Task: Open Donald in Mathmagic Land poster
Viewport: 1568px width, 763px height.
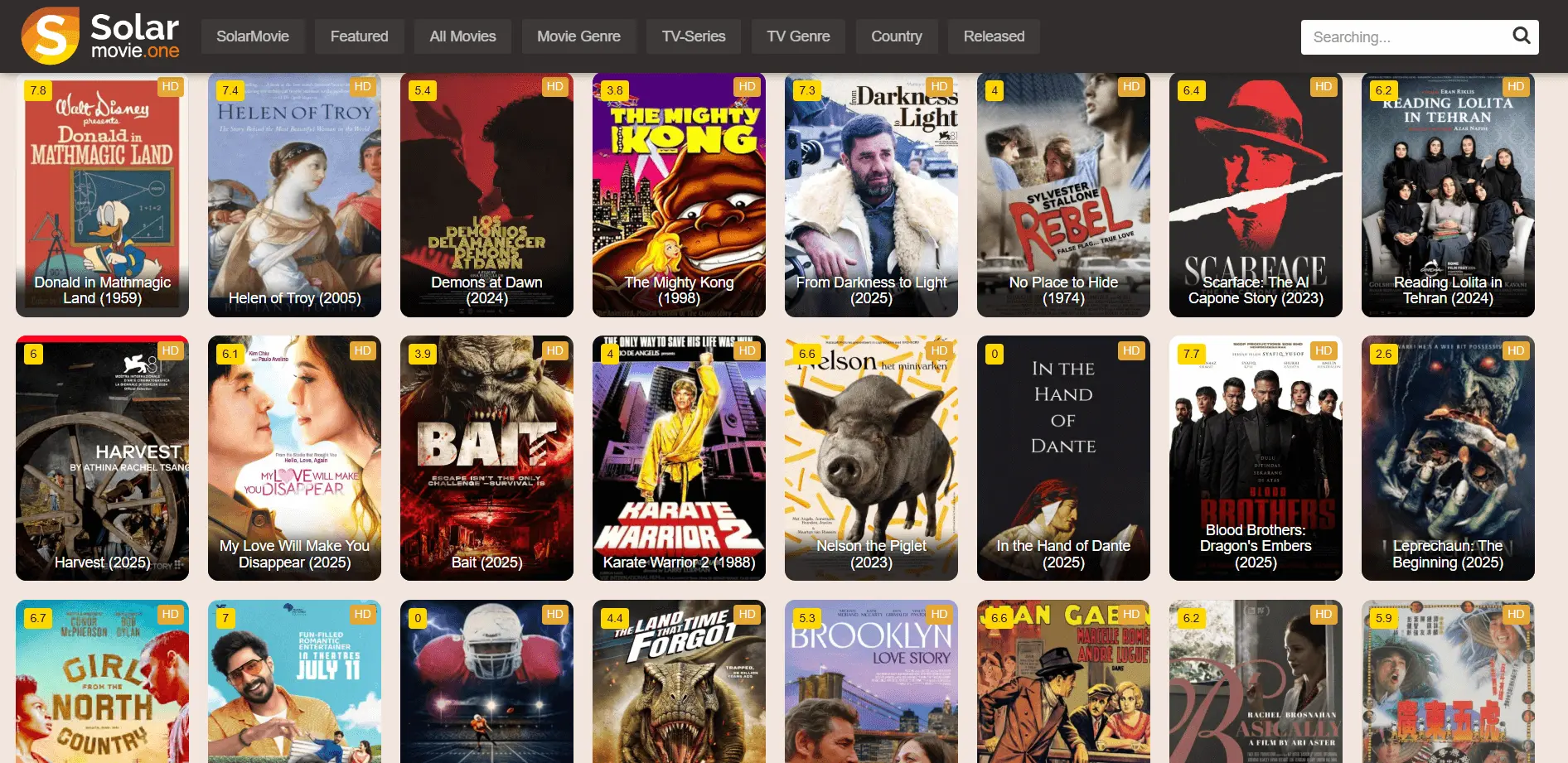Action: click(x=102, y=195)
